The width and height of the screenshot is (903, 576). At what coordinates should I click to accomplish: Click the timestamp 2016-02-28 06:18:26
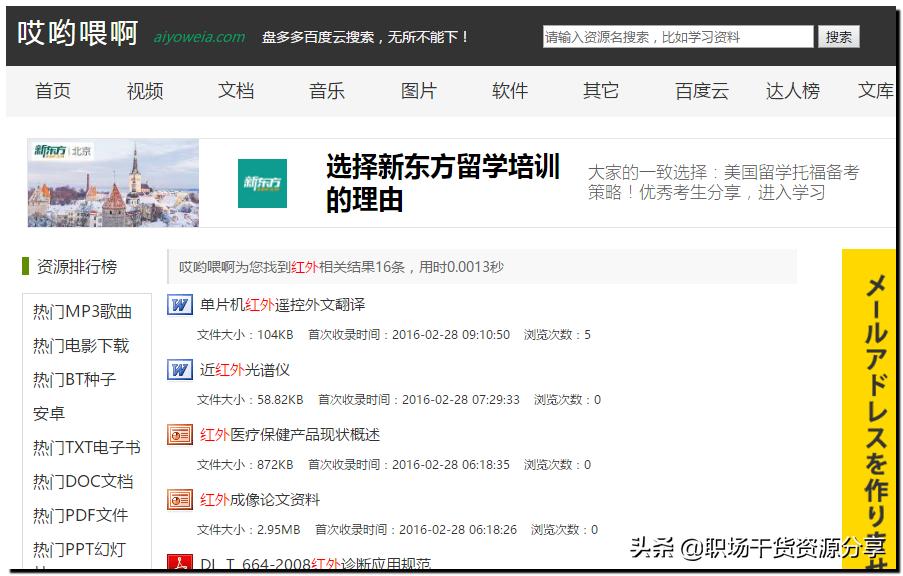[x=458, y=530]
